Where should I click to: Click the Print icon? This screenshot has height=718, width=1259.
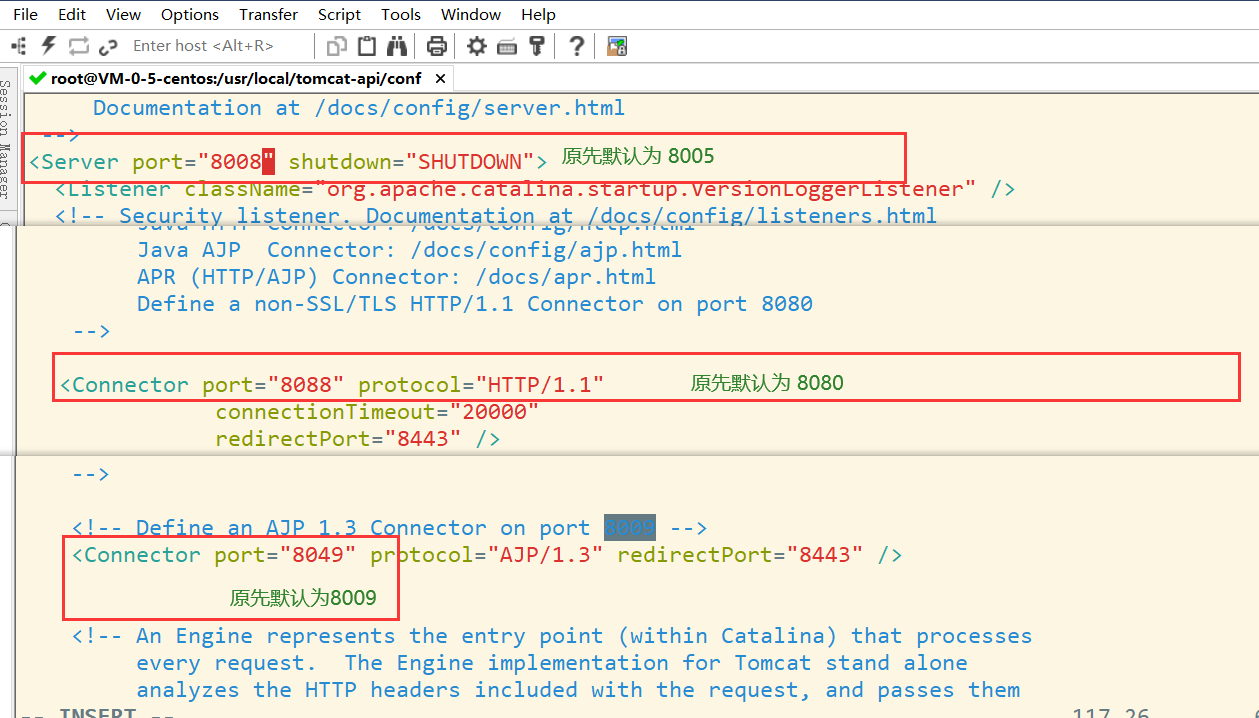437,45
